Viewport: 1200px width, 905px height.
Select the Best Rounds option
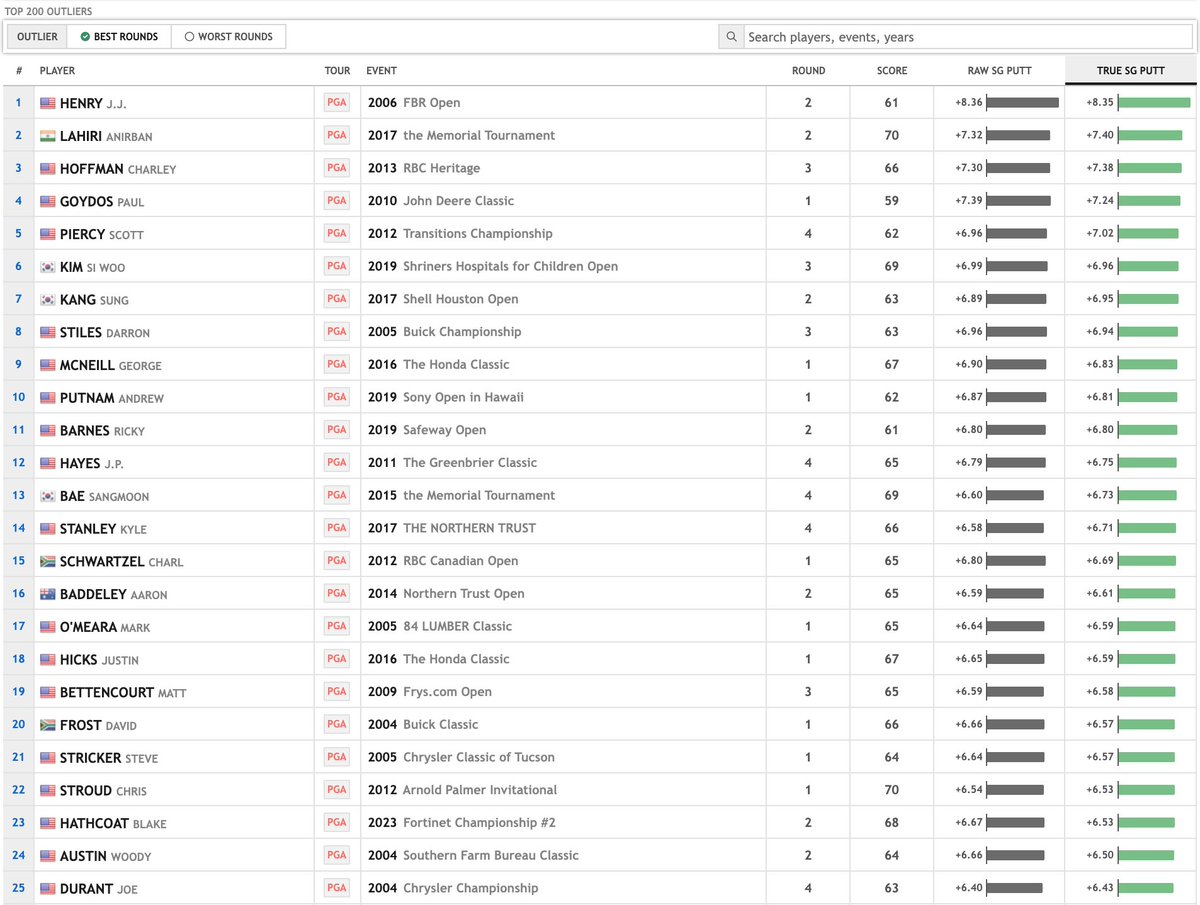[x=119, y=37]
